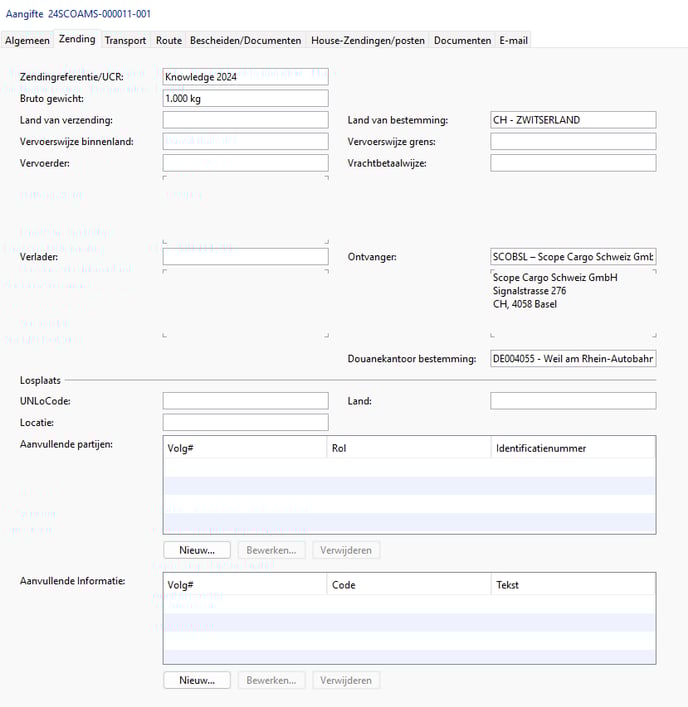Image resolution: width=688 pixels, height=707 pixels.
Task: Open the Route tab
Action: point(169,41)
